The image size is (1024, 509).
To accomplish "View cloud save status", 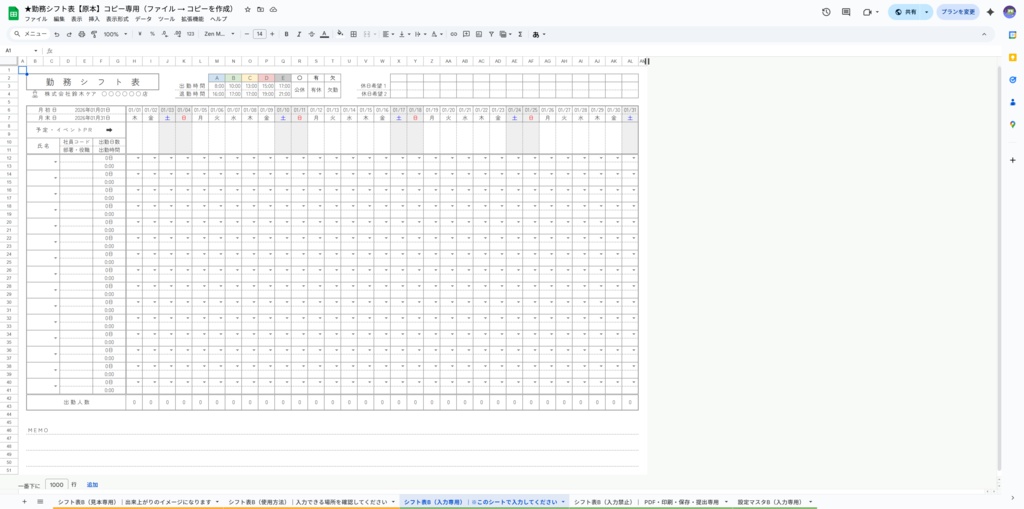I will click(x=273, y=10).
